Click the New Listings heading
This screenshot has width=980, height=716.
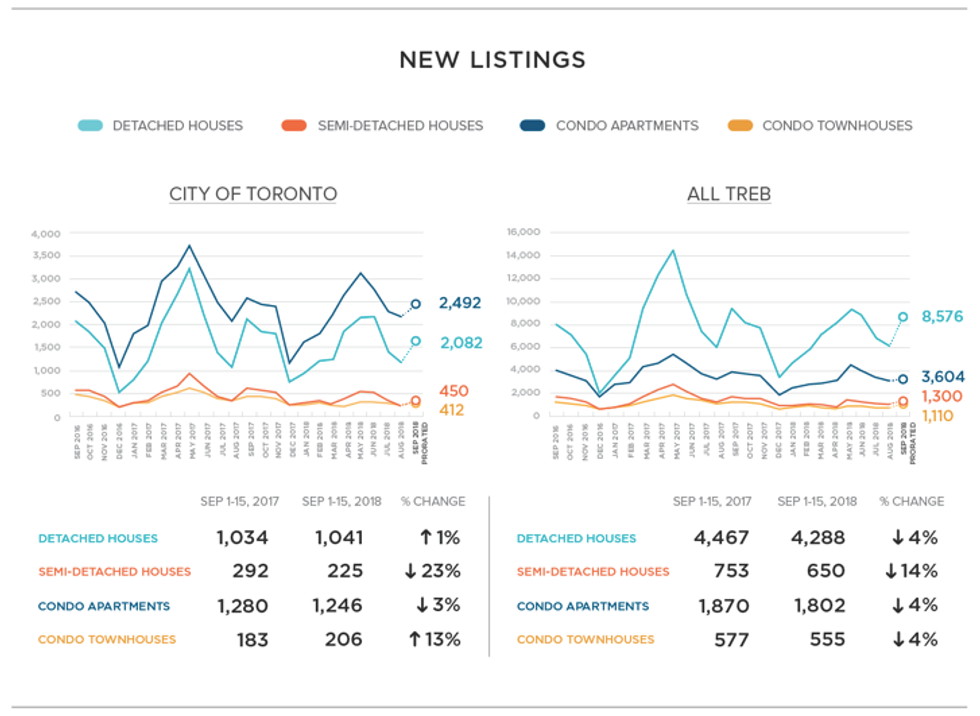tap(492, 59)
